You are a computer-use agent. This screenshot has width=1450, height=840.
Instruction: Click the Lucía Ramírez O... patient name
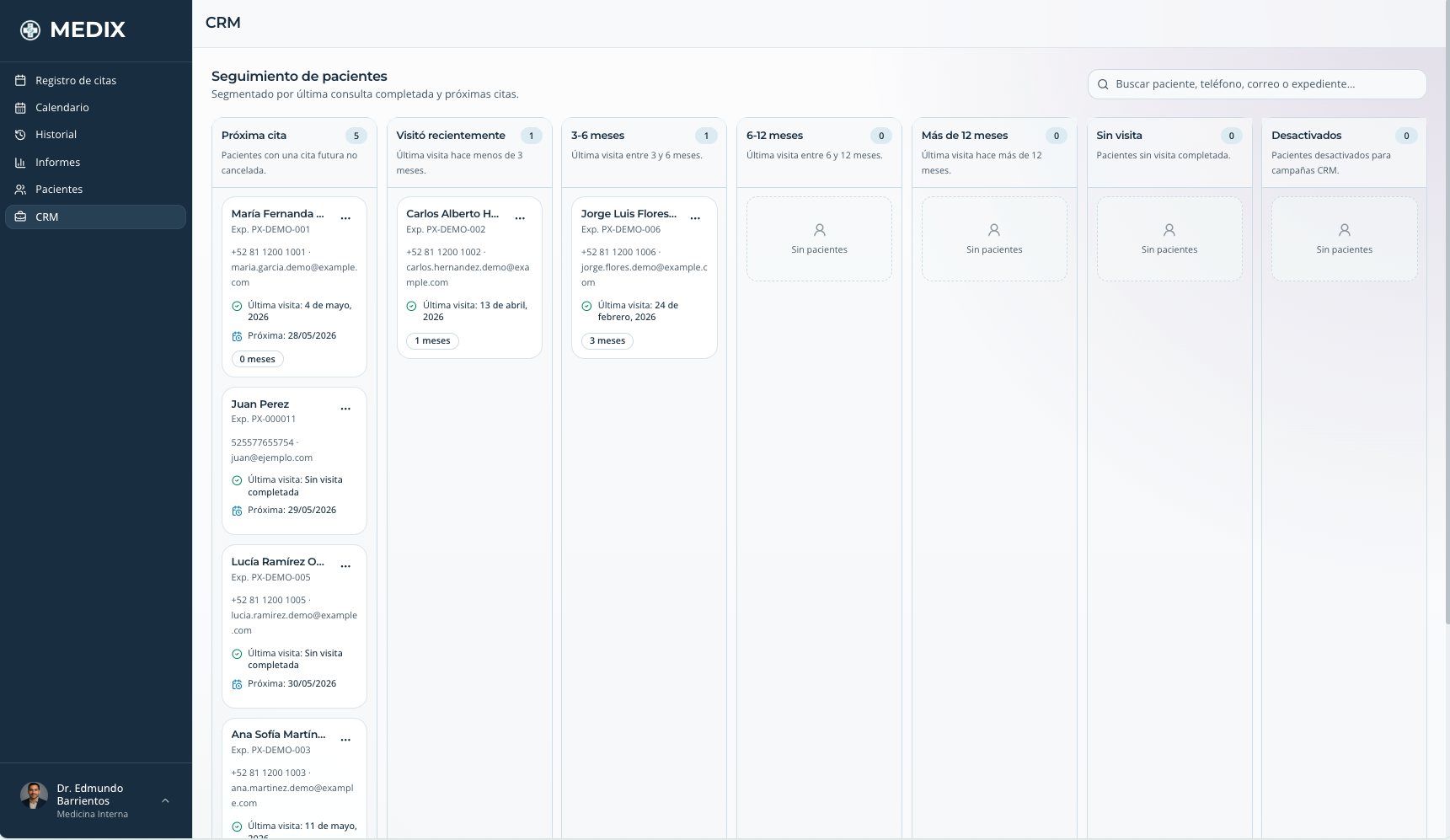277,562
